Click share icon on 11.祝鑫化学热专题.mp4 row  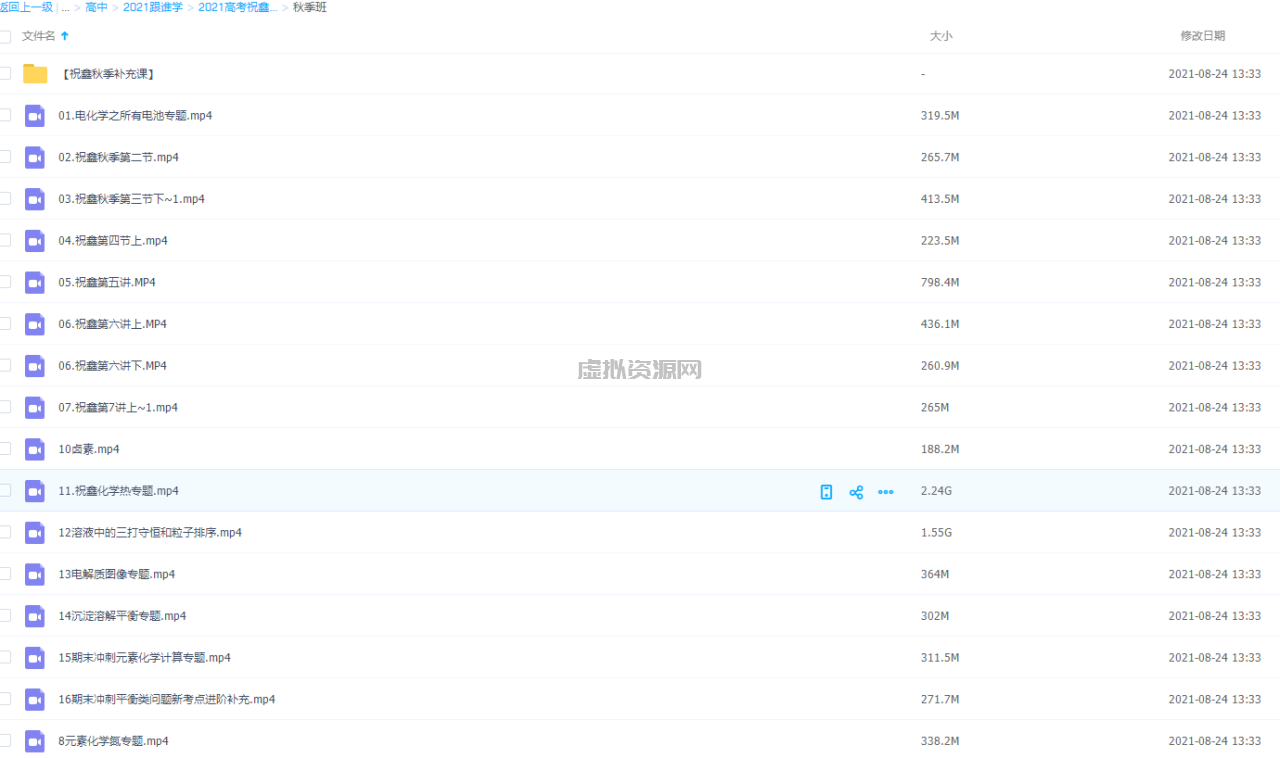pos(856,492)
